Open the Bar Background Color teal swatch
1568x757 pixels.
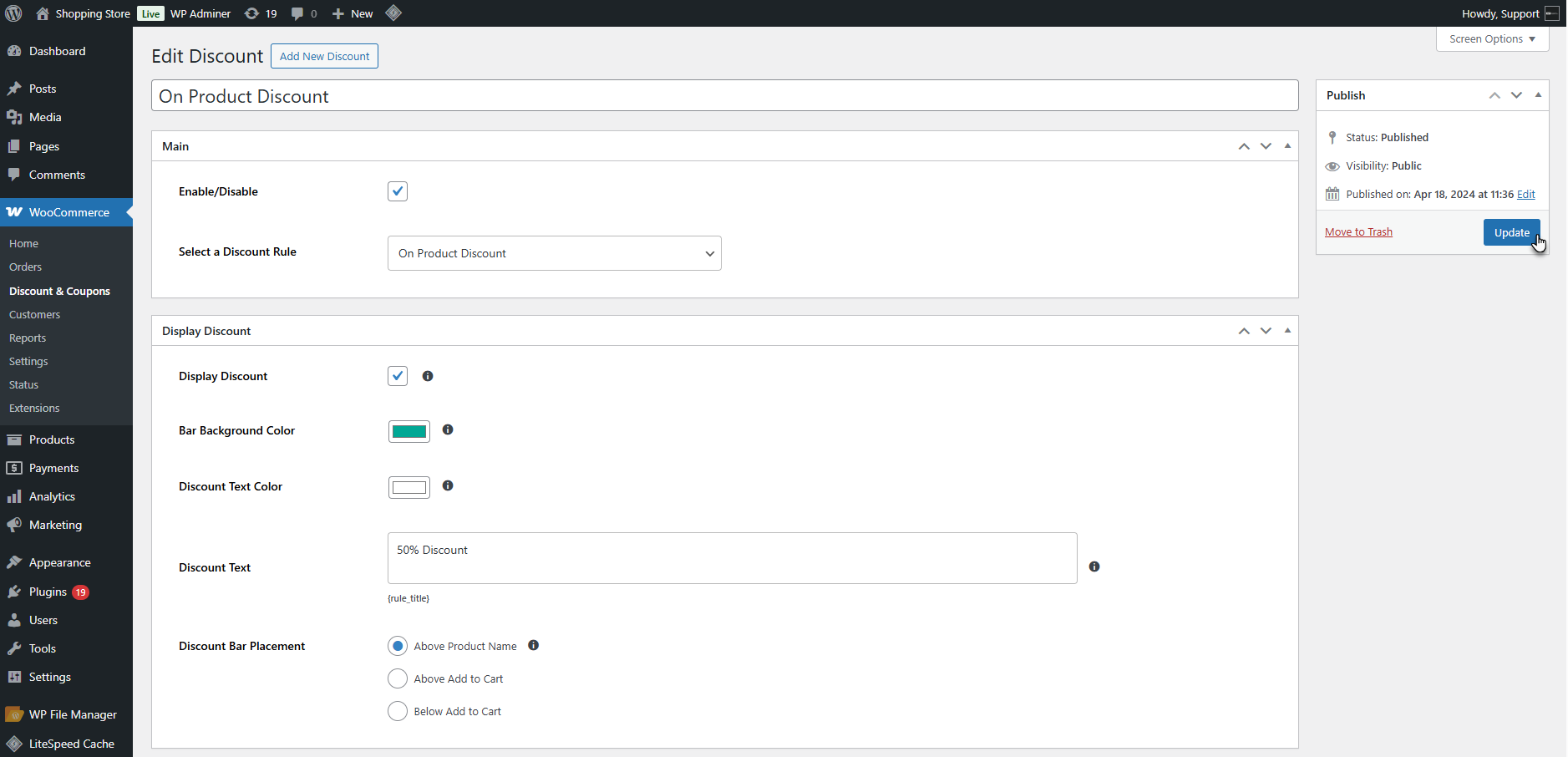[409, 431]
